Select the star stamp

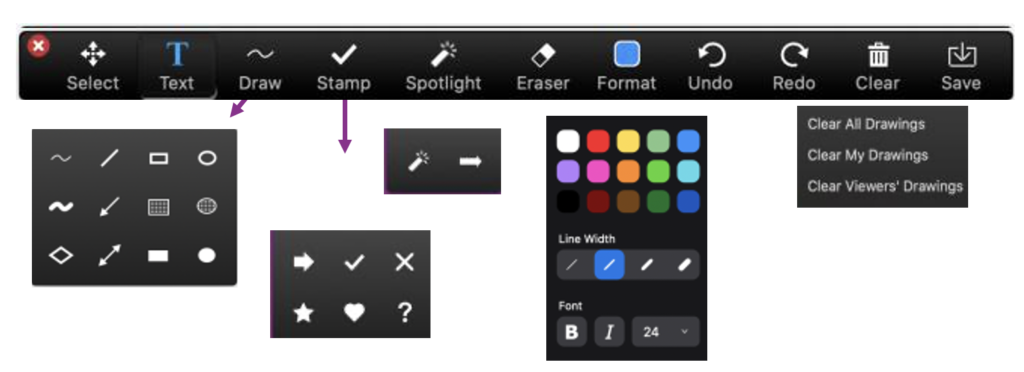coord(303,313)
